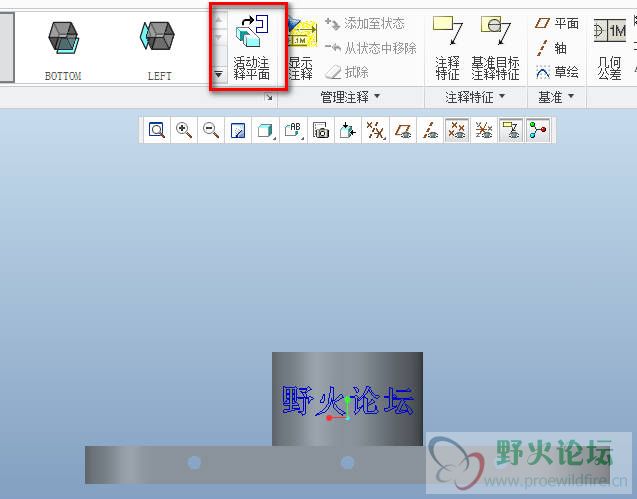Click the right hole on the base plate
The width and height of the screenshot is (637, 499).
coord(347,462)
